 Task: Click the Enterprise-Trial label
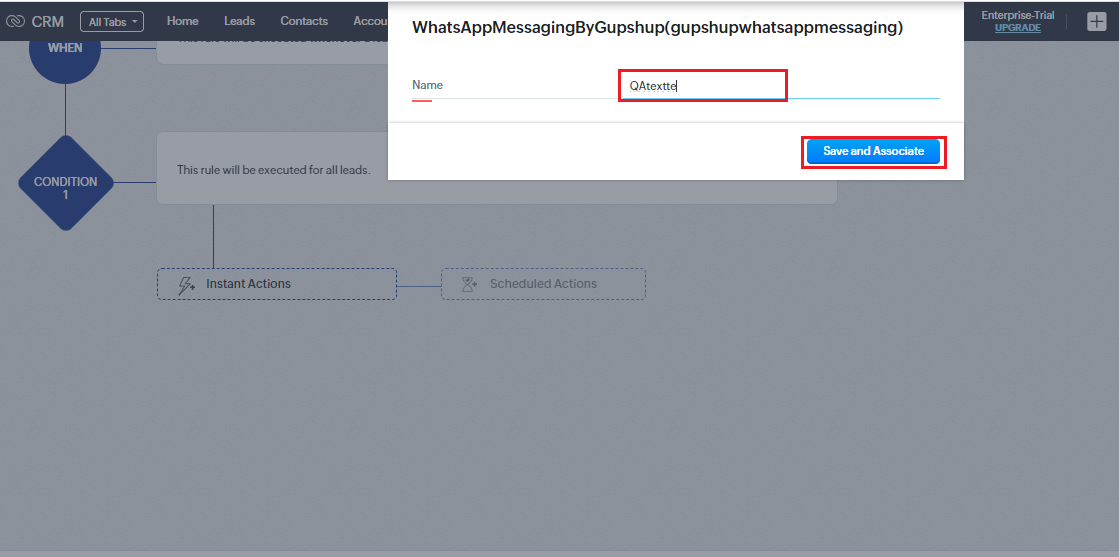pos(1018,15)
